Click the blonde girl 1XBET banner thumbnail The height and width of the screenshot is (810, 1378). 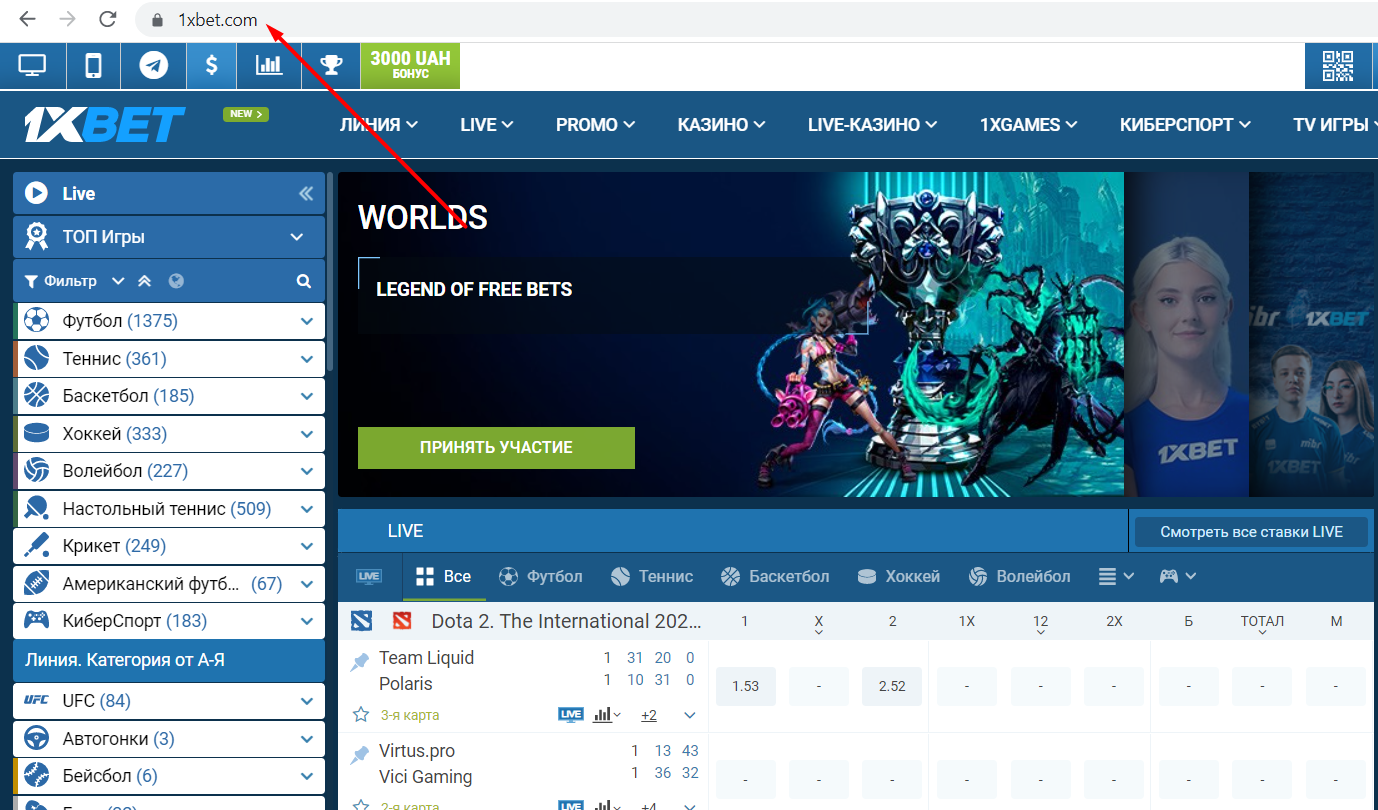click(x=1186, y=334)
